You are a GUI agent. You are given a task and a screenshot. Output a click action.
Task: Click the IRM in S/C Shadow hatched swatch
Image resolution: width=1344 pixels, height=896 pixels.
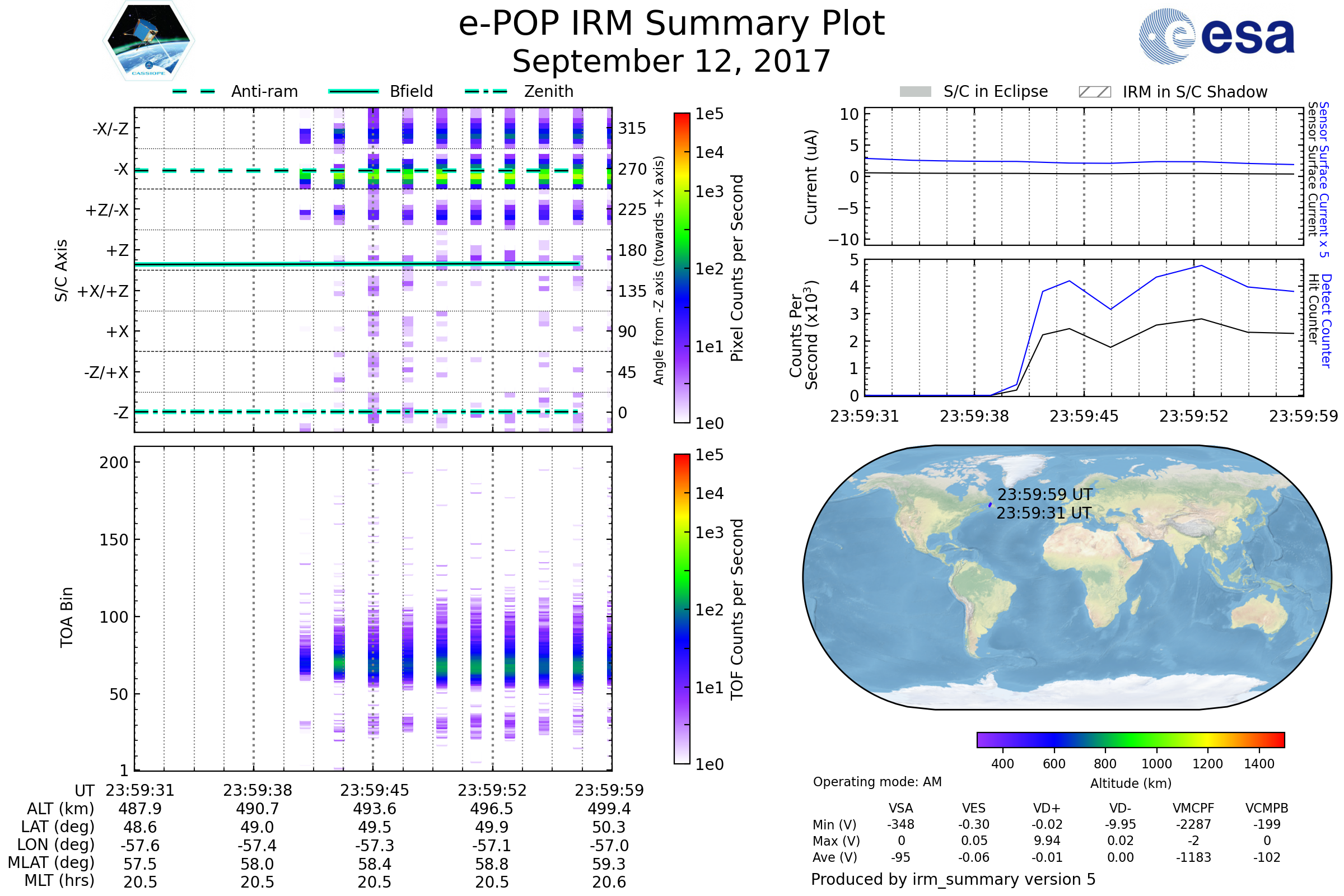1094,92
